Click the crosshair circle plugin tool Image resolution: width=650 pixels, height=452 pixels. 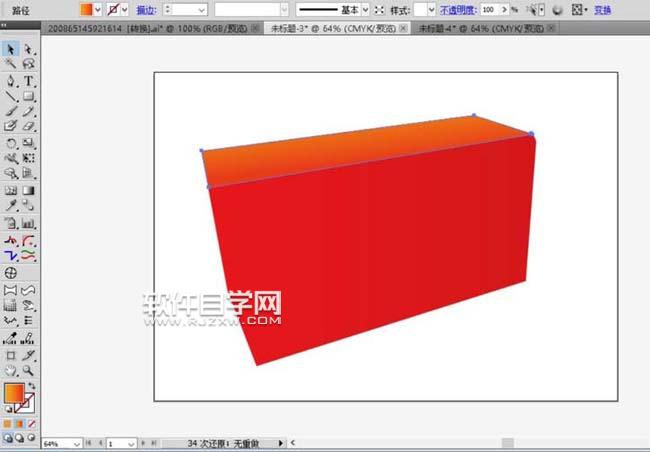pyautogui.click(x=10, y=272)
